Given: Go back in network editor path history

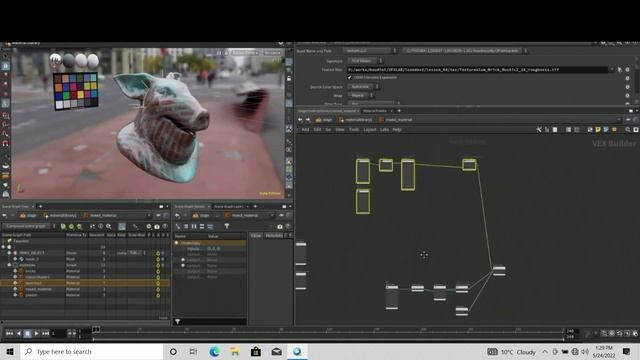Looking at the screenshot, I should [300, 120].
